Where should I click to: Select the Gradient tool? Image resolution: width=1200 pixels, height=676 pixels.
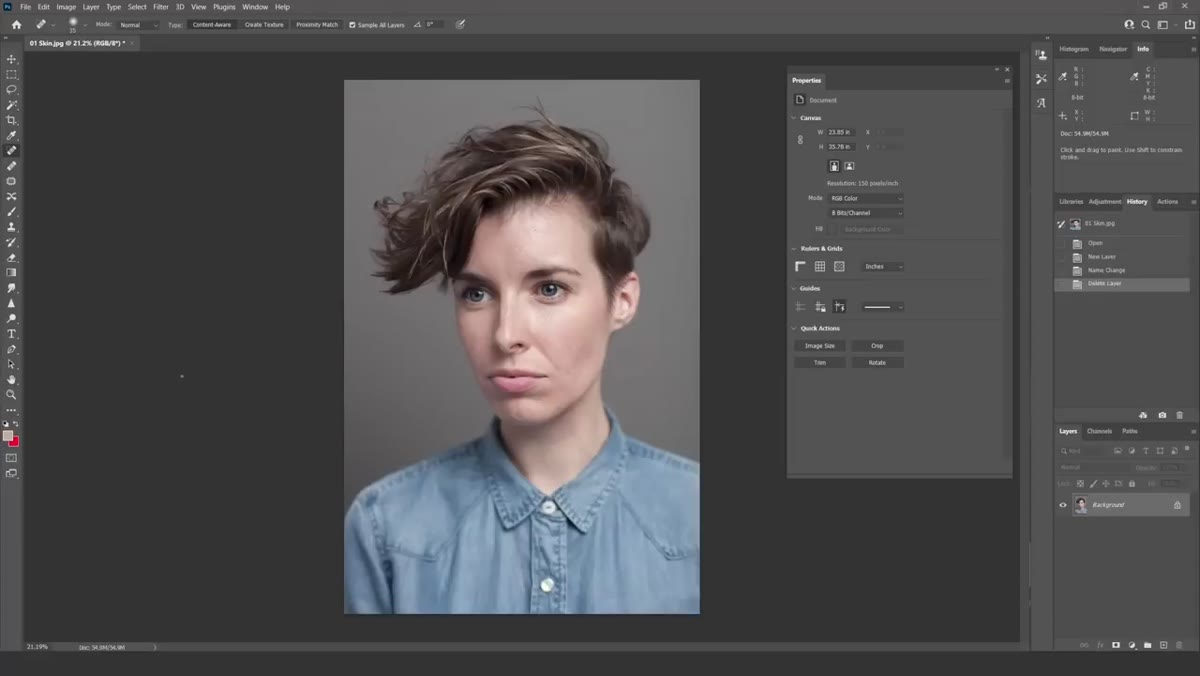click(x=12, y=272)
